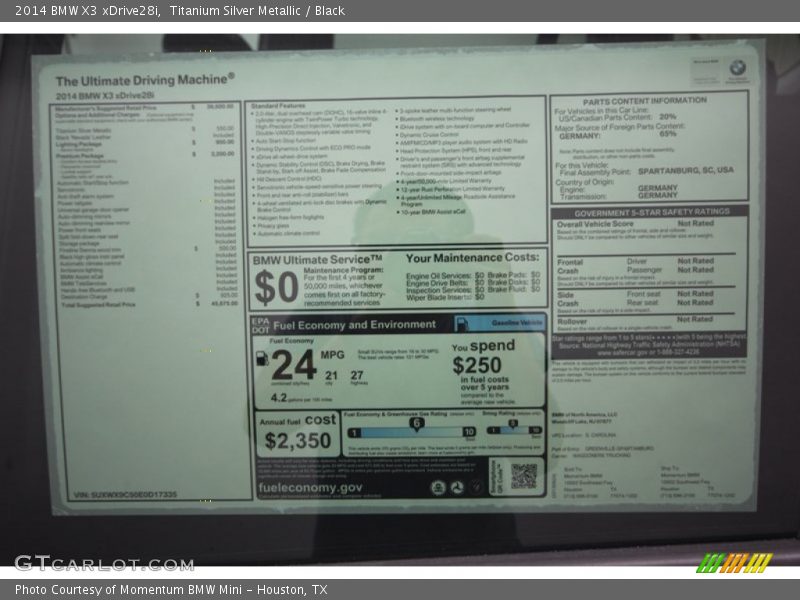Image resolution: width=800 pixels, height=600 pixels.
Task: Select the Parts Content Information header
Action: [x=645, y=101]
